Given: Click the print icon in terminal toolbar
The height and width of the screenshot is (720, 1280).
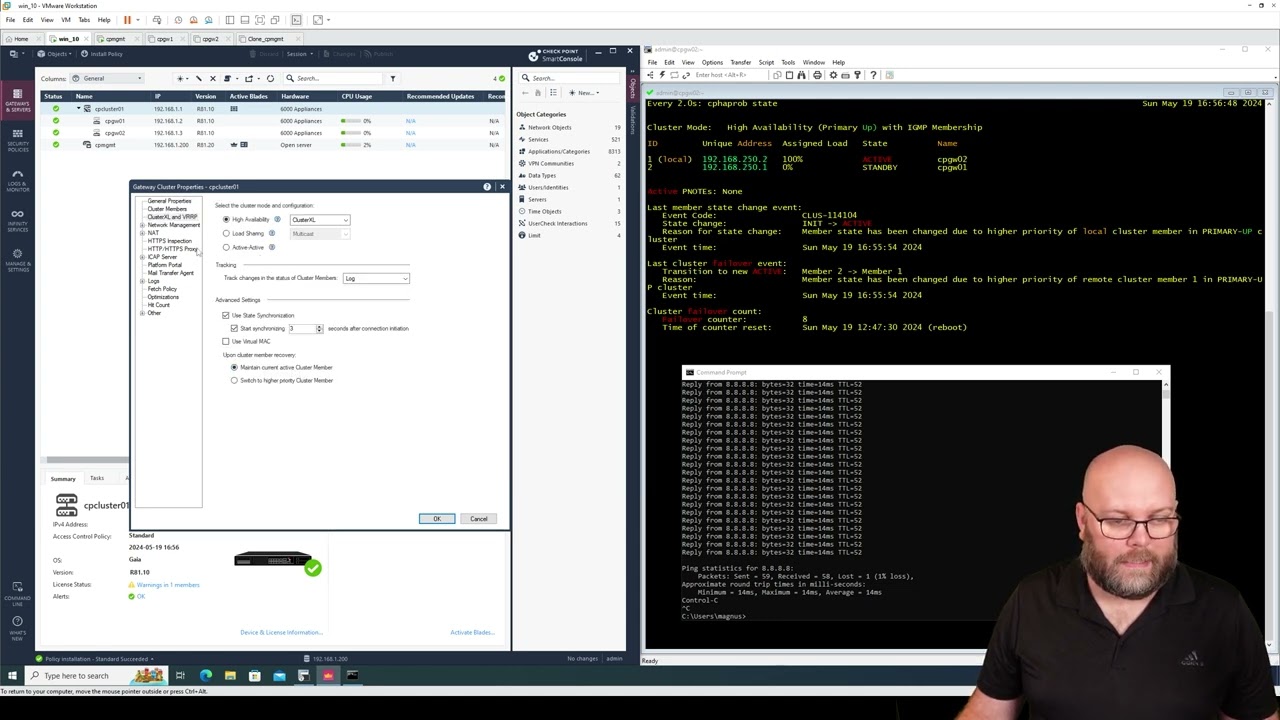Looking at the screenshot, I should pos(817,75).
